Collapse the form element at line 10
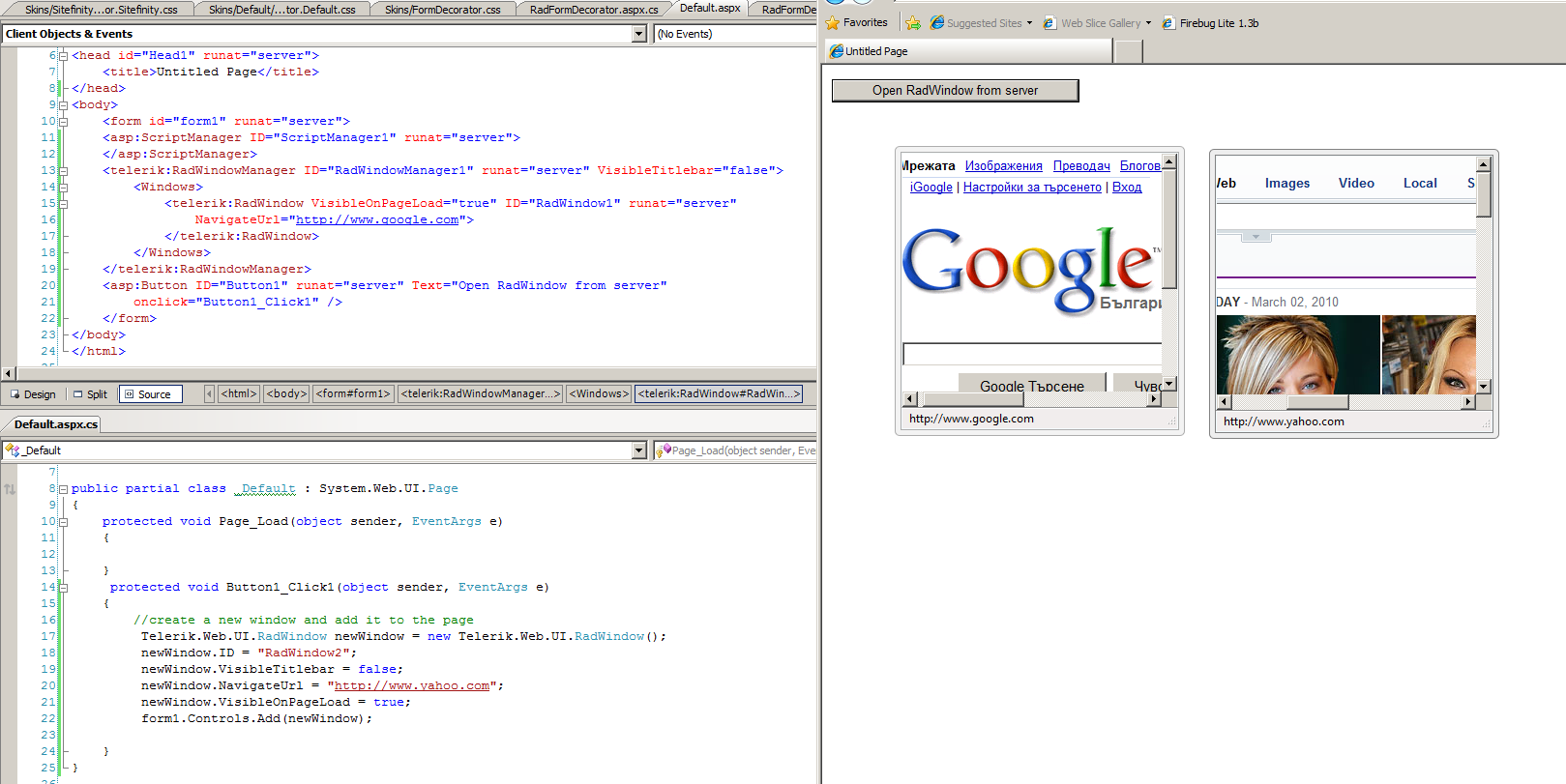This screenshot has height=784, width=1566. 64,122
